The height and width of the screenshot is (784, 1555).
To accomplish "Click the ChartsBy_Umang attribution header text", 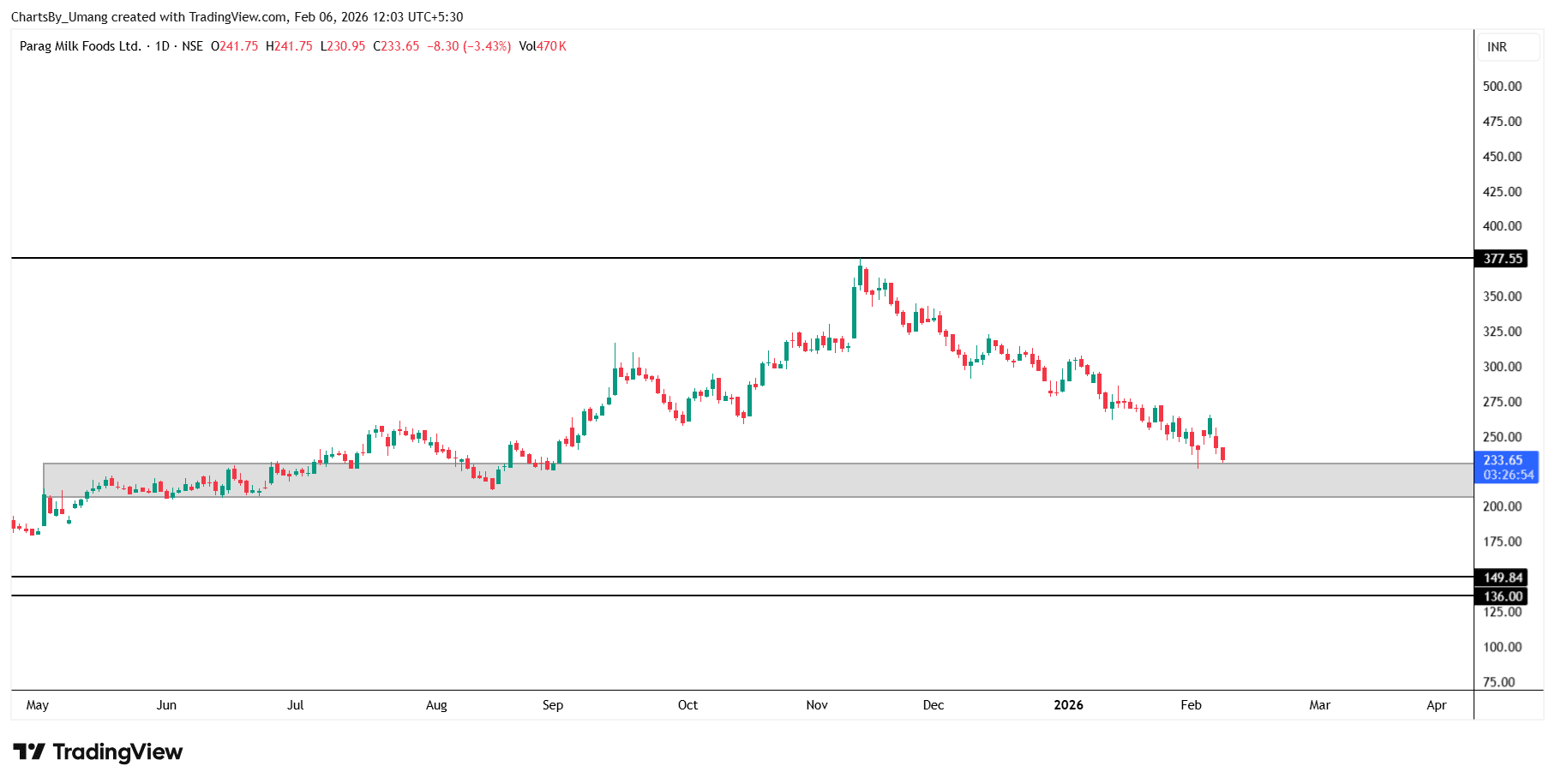I will 237,17.
